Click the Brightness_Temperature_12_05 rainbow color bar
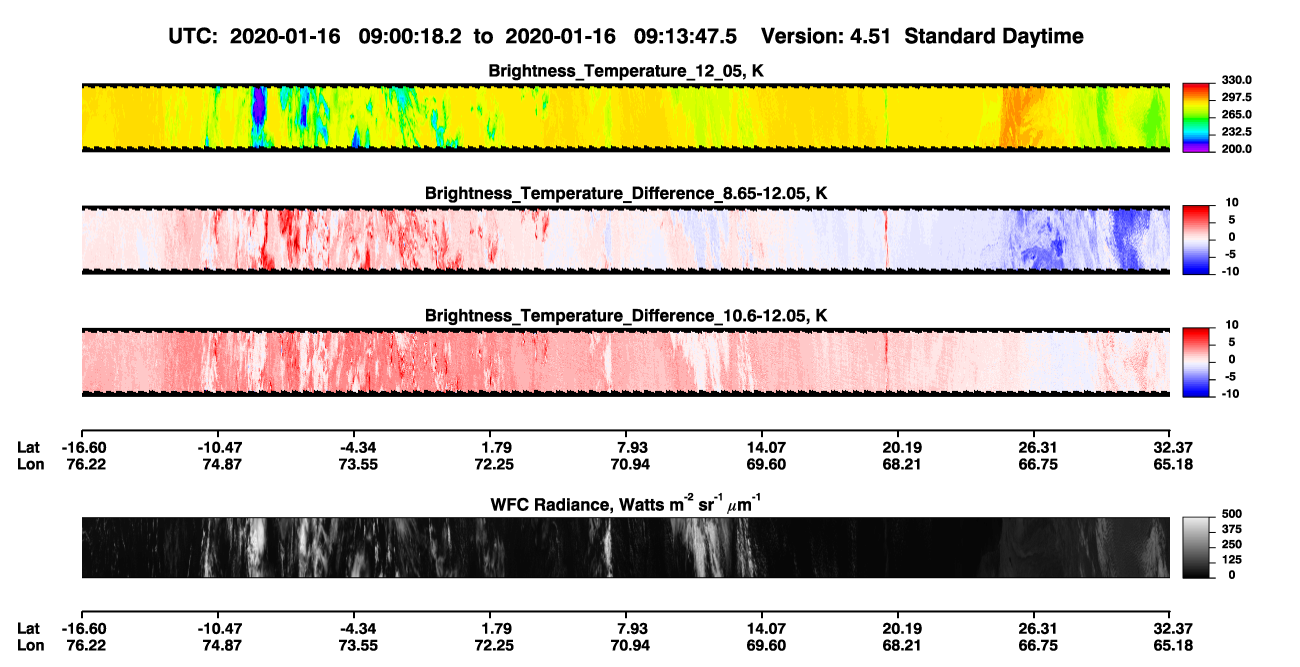This screenshot has height=667, width=1300. [1197, 115]
